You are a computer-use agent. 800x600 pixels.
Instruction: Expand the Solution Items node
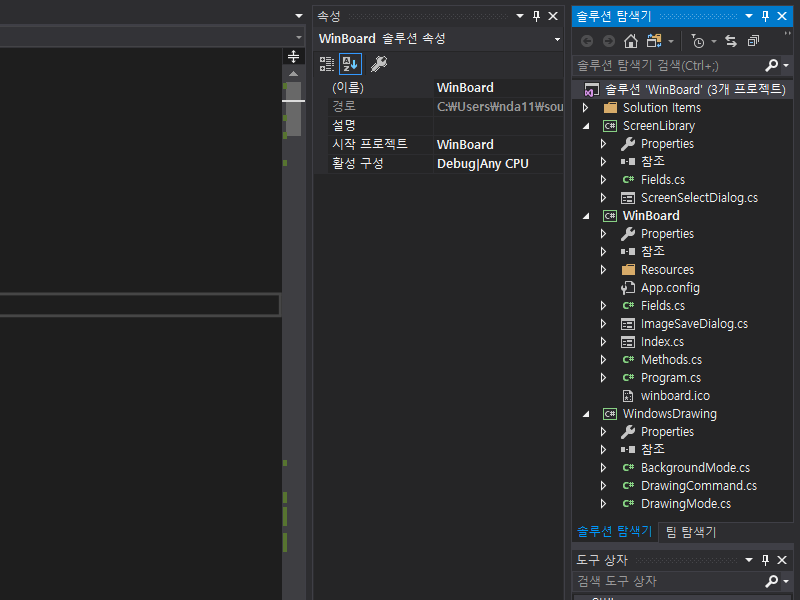[x=586, y=108]
